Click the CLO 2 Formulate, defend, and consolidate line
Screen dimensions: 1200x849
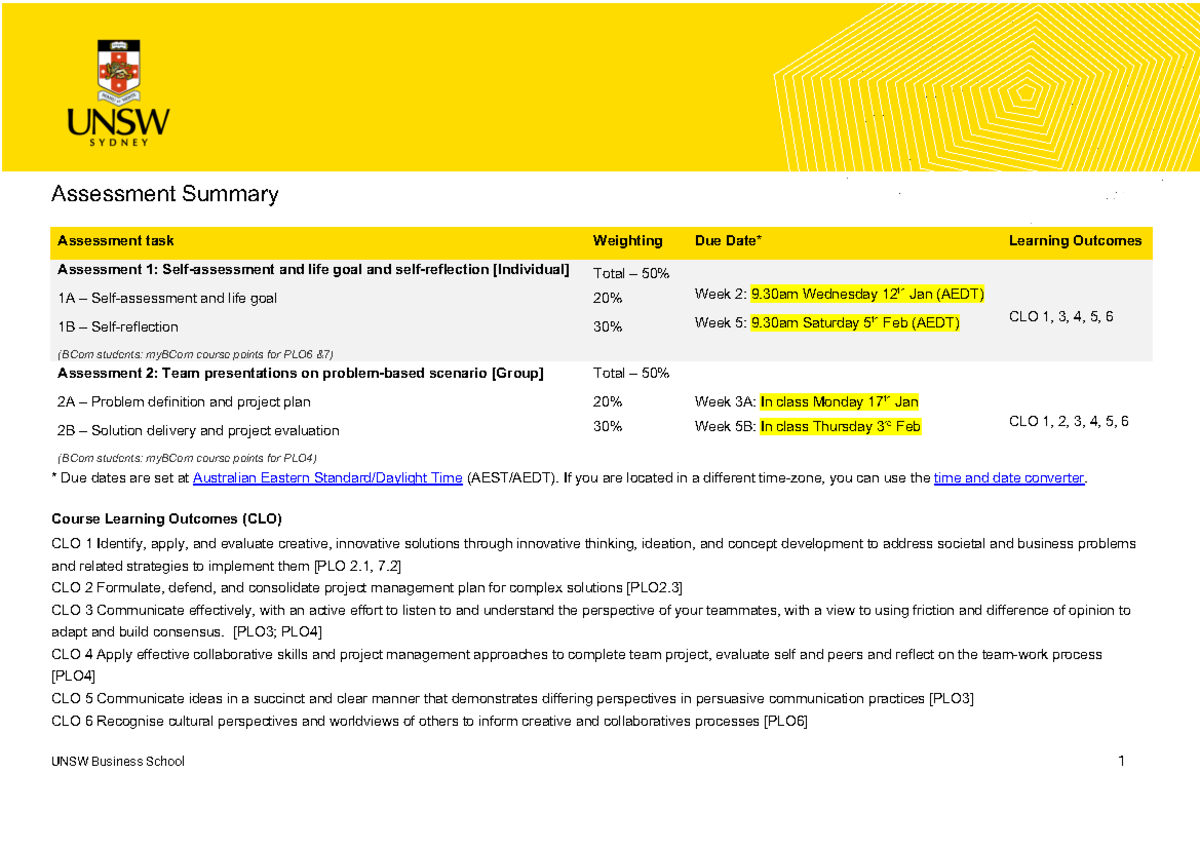(367, 587)
